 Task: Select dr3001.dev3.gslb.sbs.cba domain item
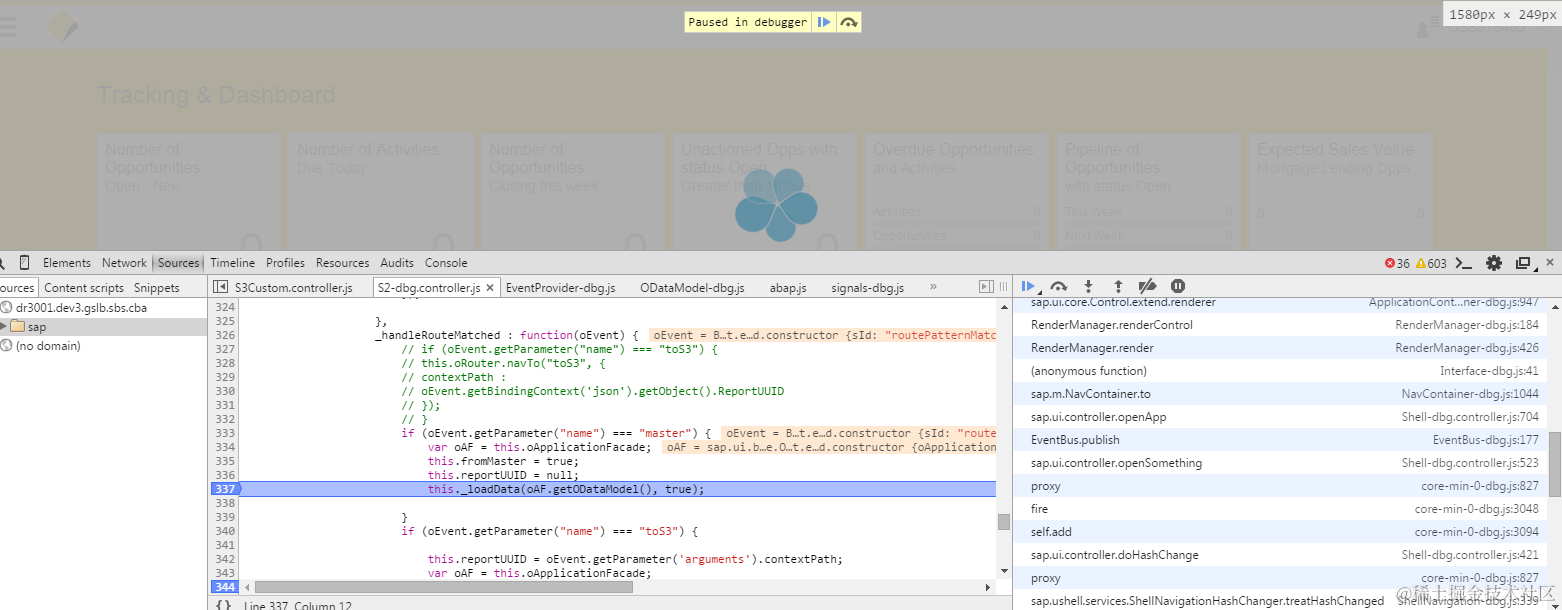point(81,308)
